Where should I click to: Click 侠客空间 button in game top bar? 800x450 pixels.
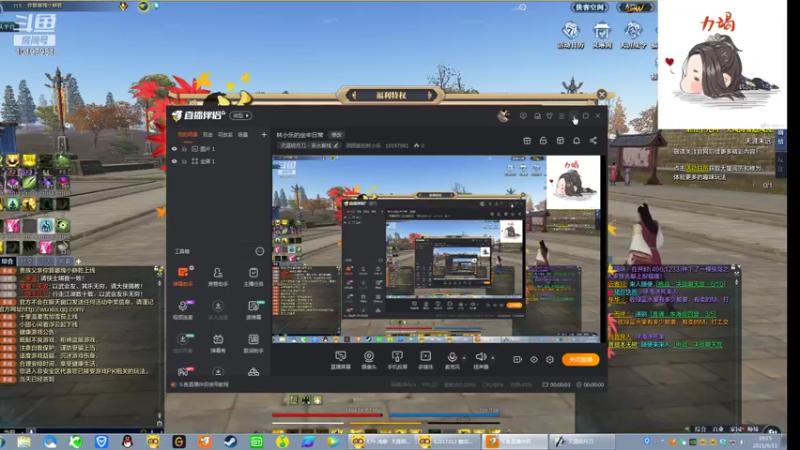click(x=589, y=7)
